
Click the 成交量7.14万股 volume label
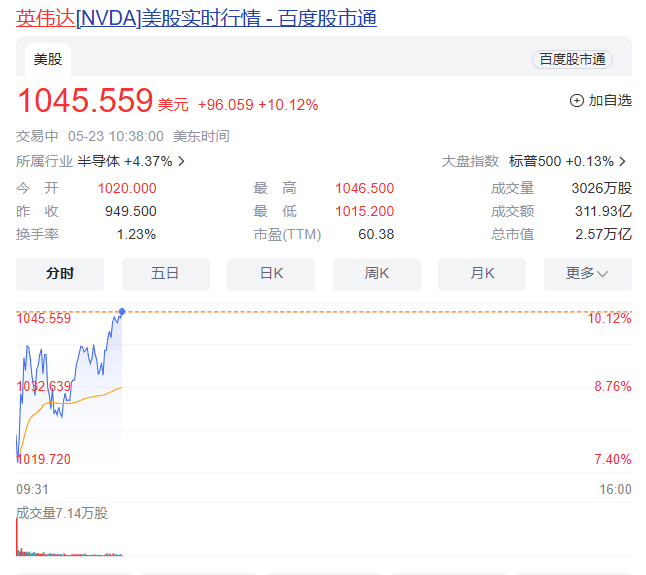point(62,514)
